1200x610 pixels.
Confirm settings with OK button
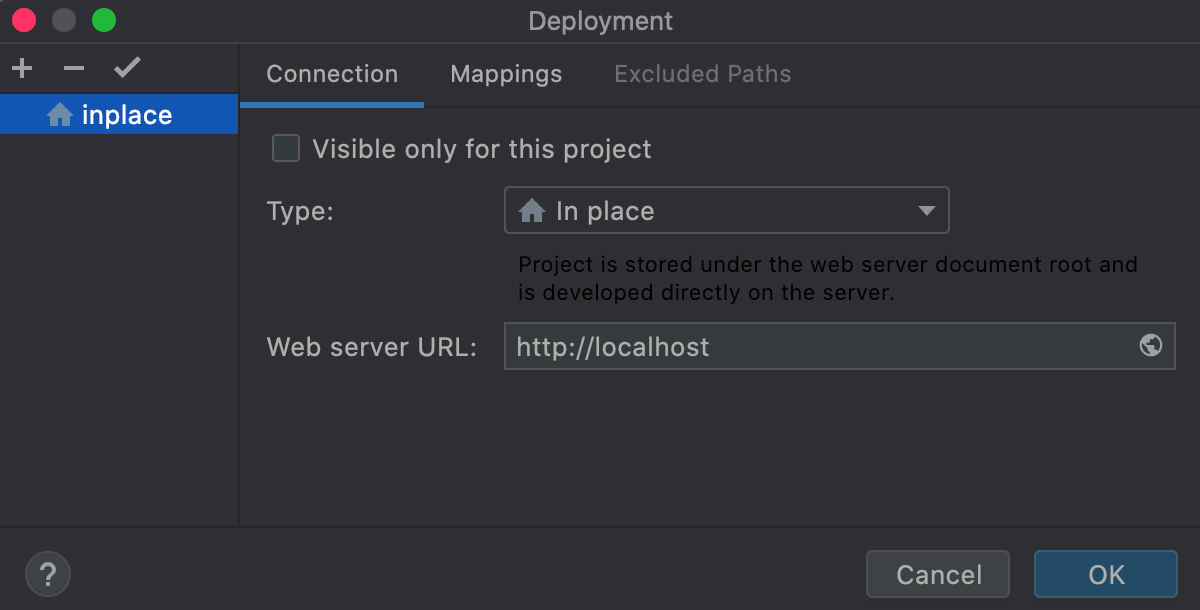[1105, 574]
